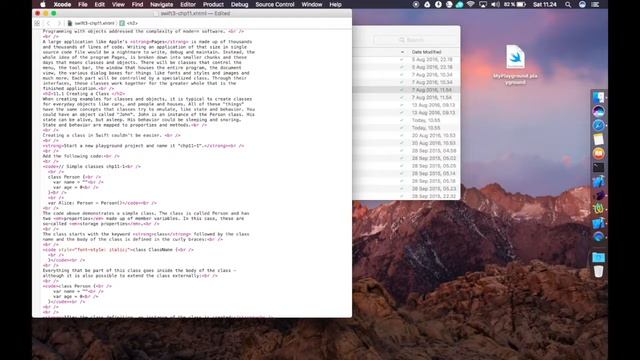640x360 pixels.
Task: Open the Edit menu
Action: 100,4
